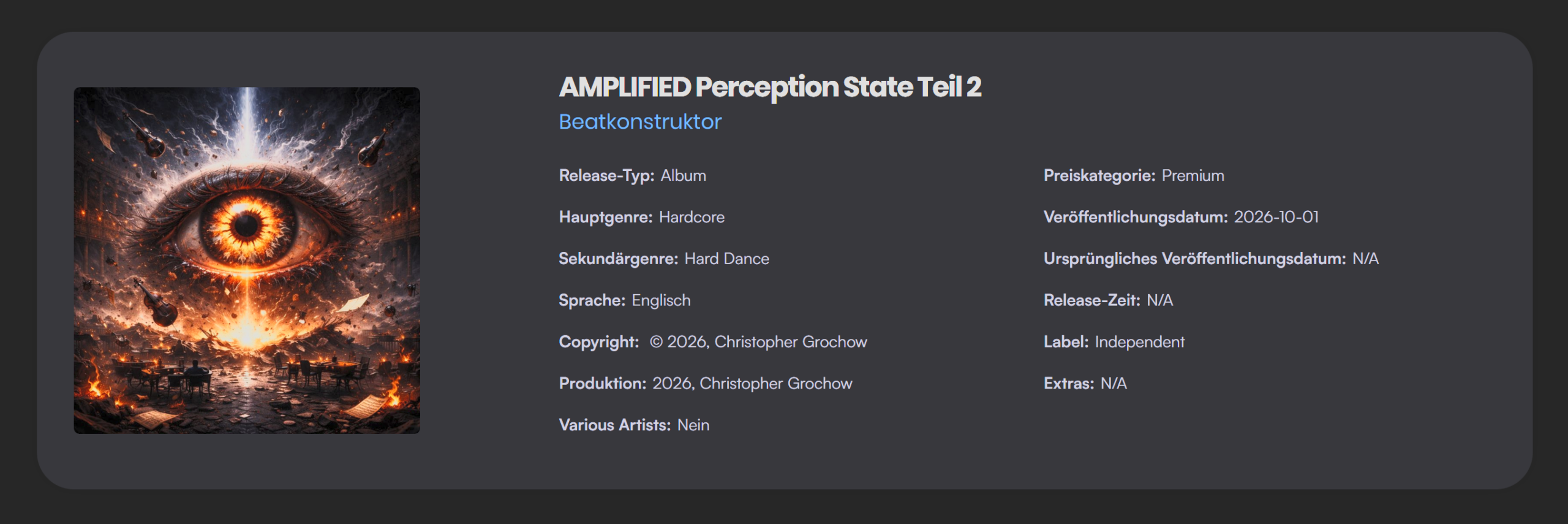Click the Preiskategorie field label
Screen dimensions: 1568x524
click(x=1099, y=176)
